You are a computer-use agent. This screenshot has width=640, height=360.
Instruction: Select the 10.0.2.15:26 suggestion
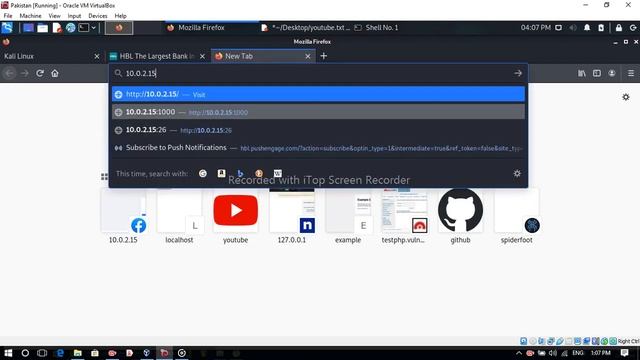click(318, 130)
